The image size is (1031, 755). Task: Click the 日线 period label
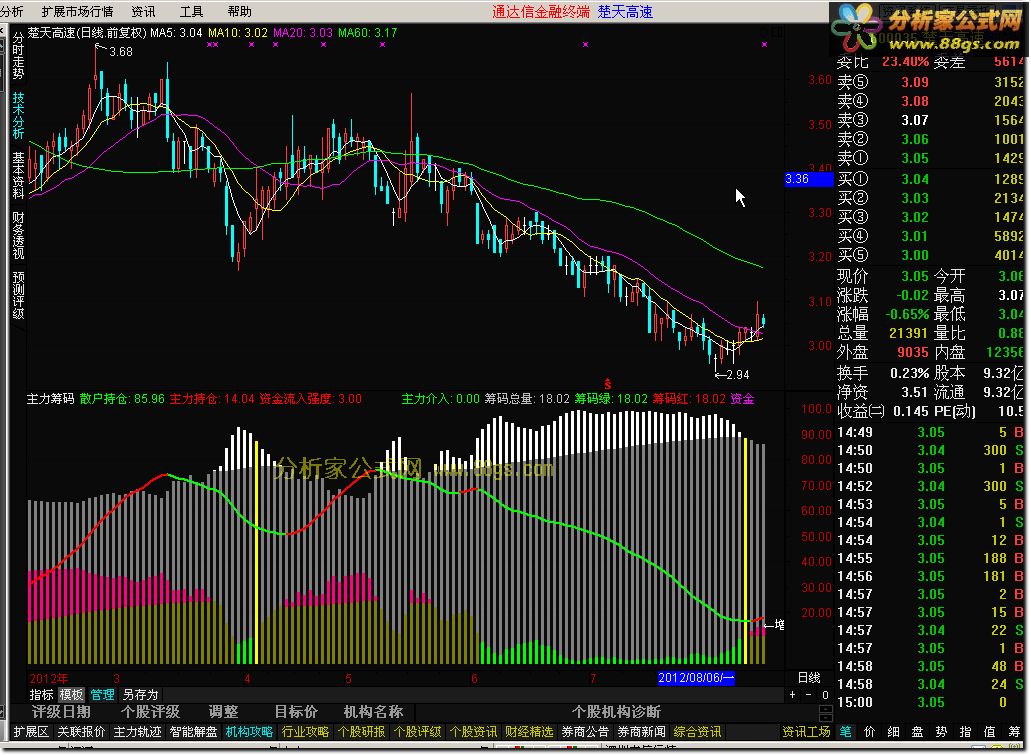(x=809, y=677)
